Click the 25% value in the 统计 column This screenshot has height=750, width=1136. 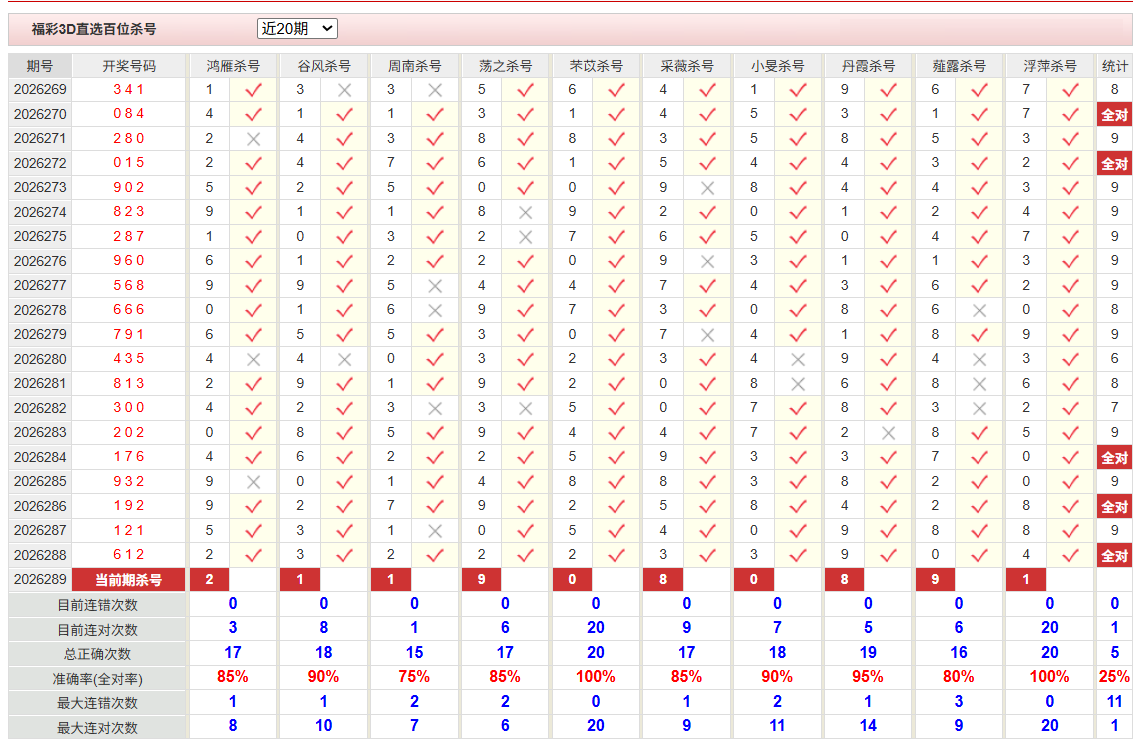(1114, 677)
